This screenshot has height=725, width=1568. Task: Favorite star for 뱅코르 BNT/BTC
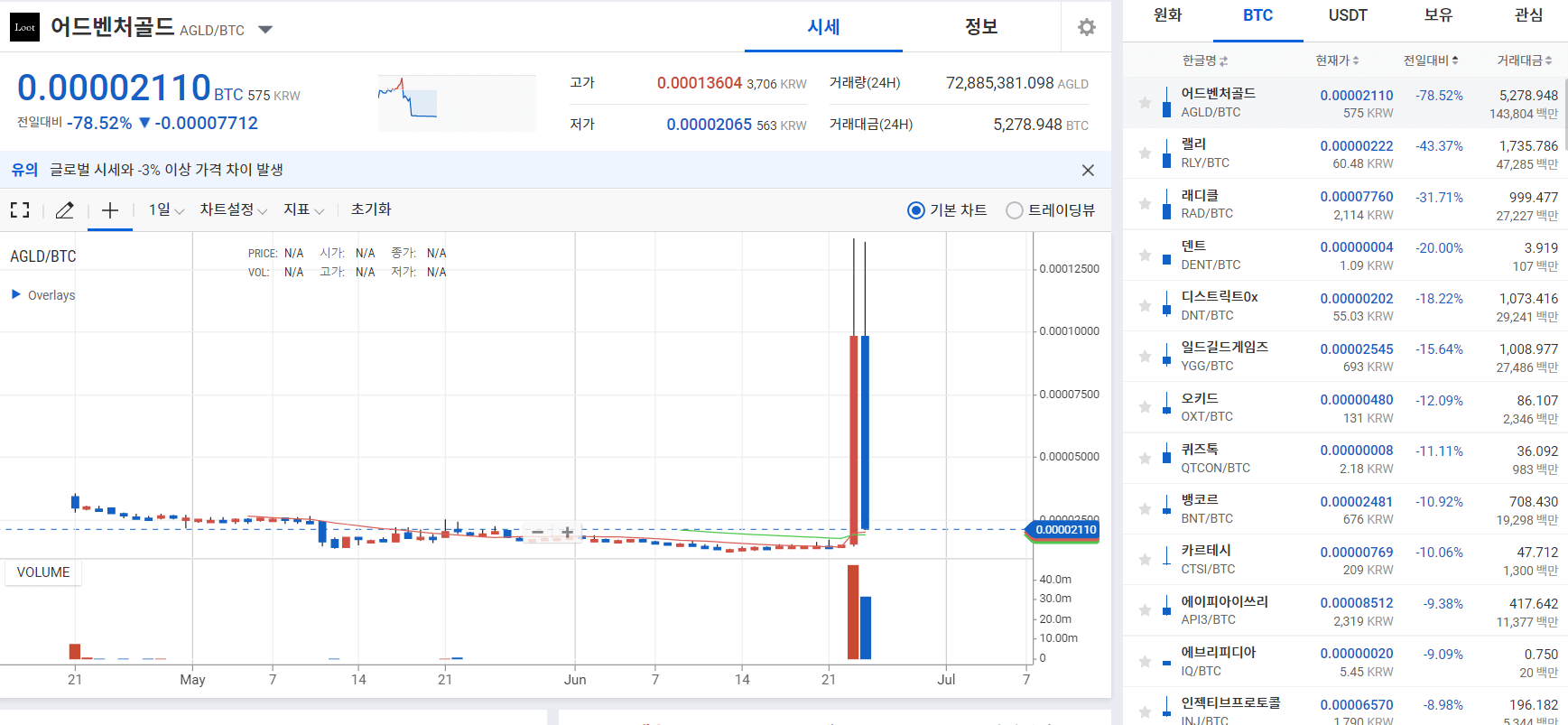pyautogui.click(x=1145, y=509)
